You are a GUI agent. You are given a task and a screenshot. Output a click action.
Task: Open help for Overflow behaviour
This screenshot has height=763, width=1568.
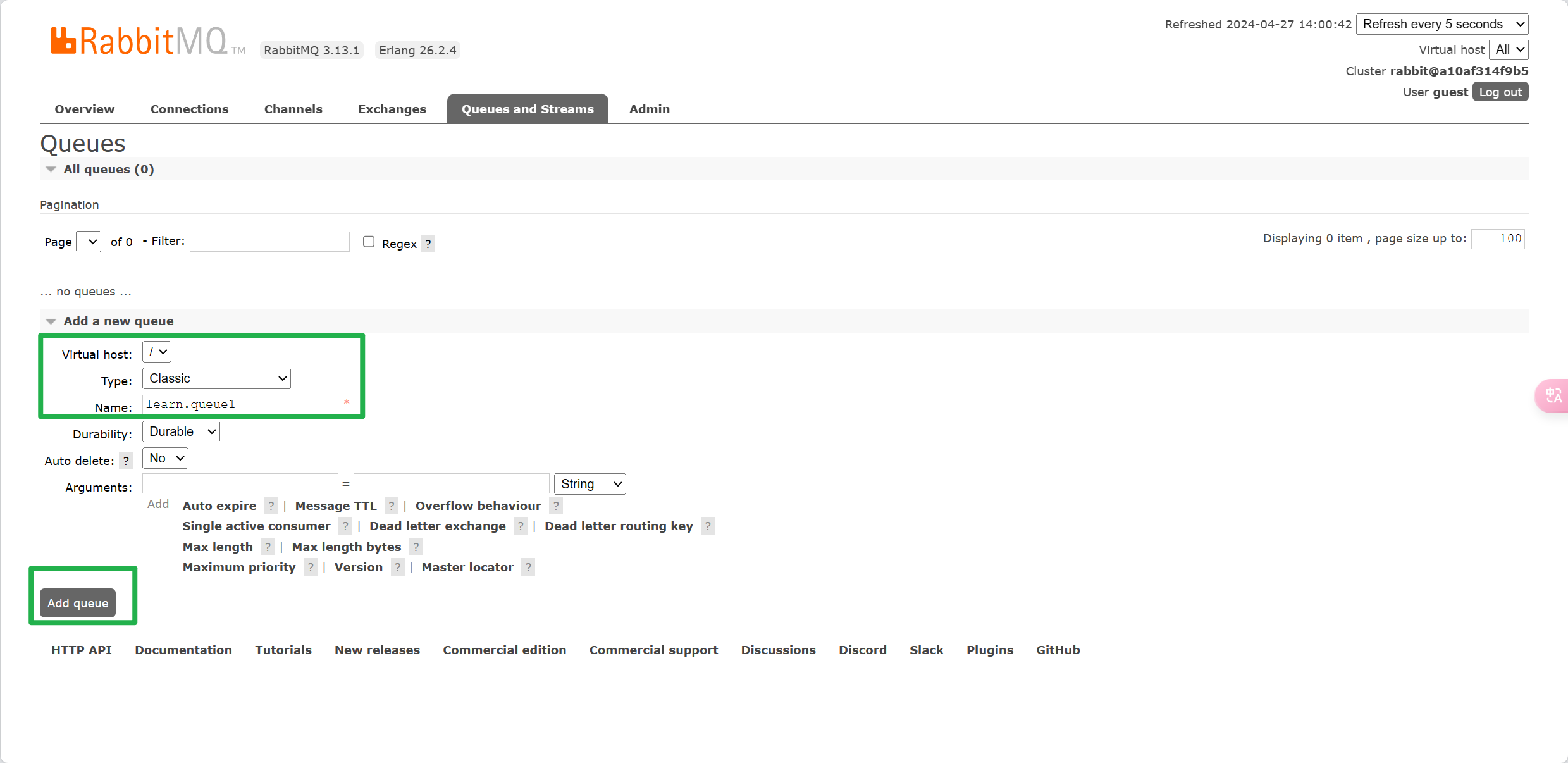pos(556,506)
